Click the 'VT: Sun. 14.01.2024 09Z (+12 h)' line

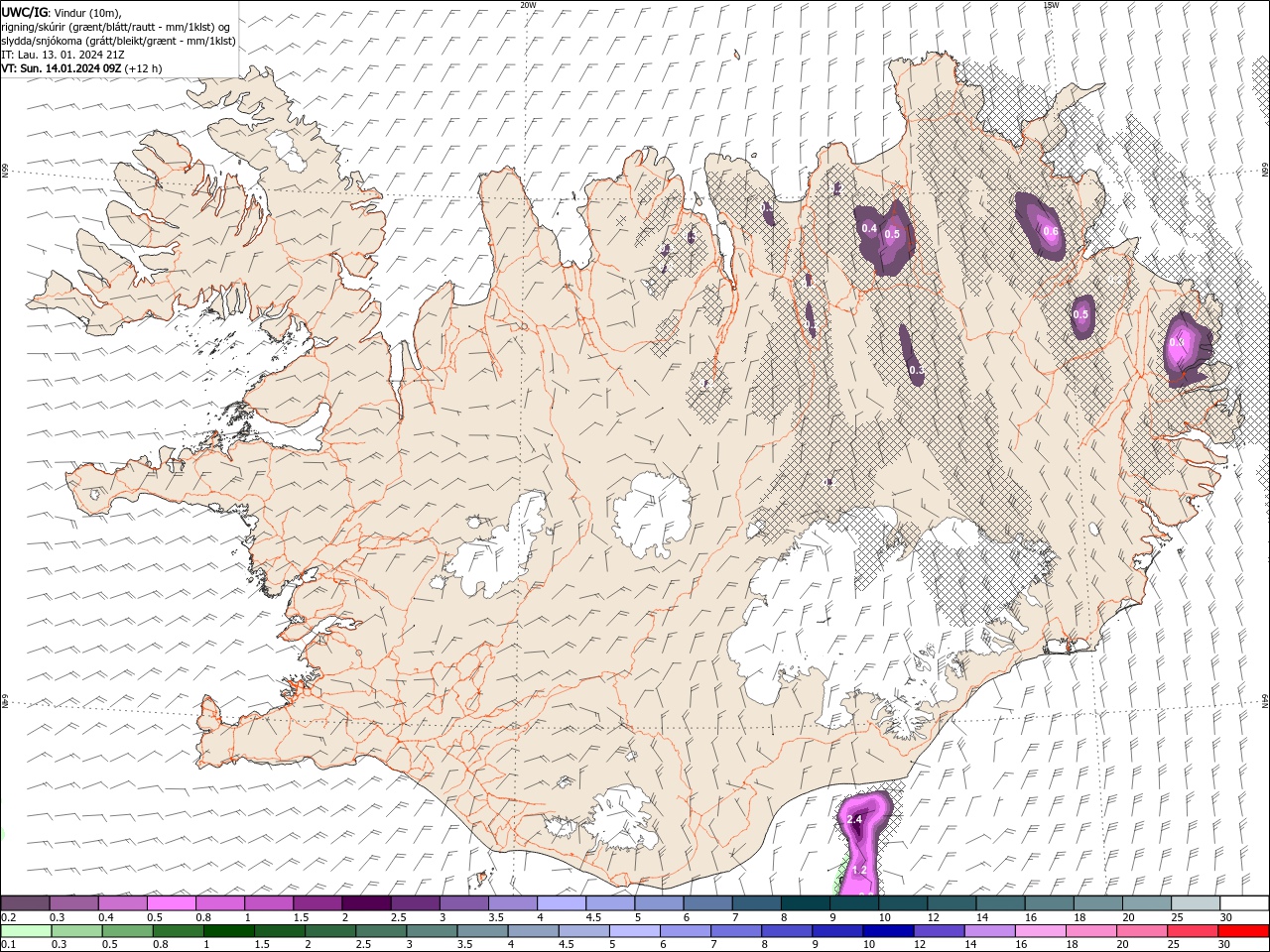click(81, 68)
